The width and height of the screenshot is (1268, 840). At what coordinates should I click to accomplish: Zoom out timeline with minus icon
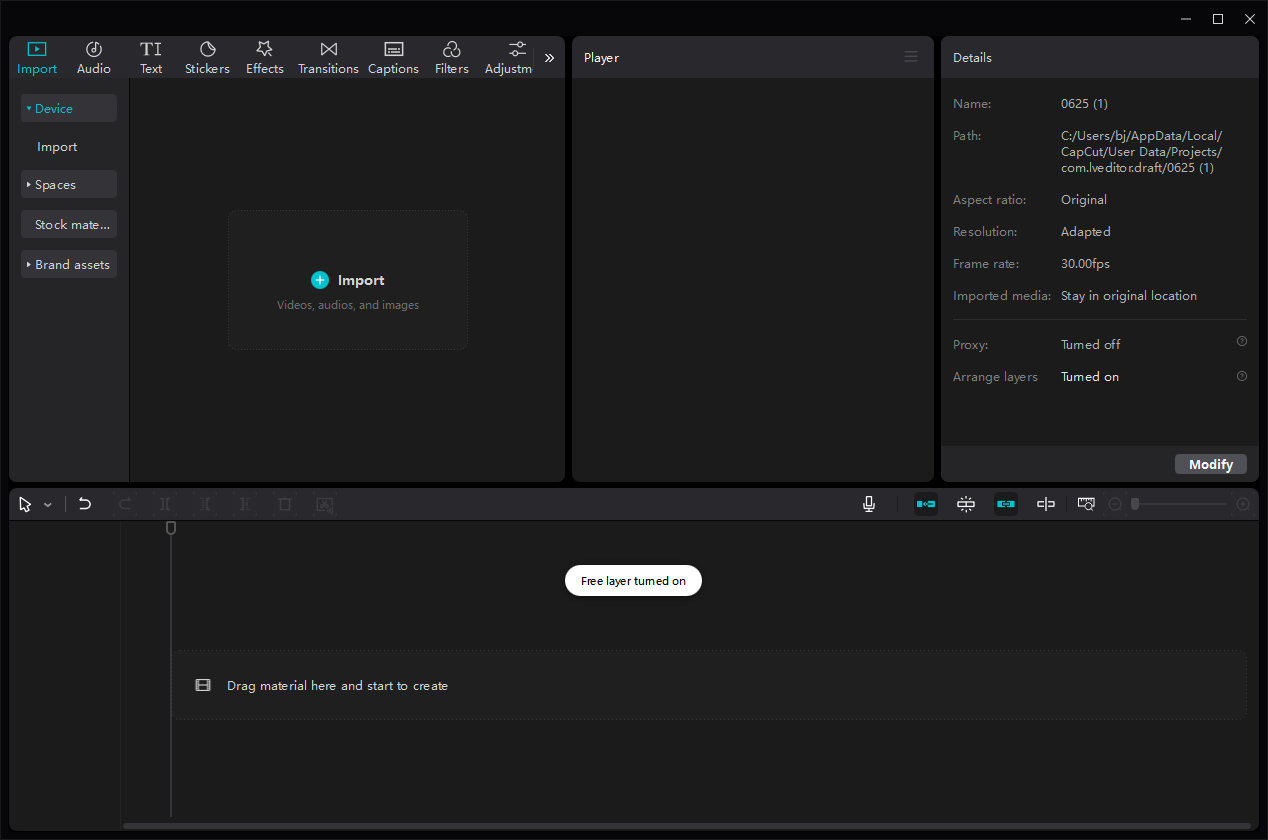coord(1115,504)
